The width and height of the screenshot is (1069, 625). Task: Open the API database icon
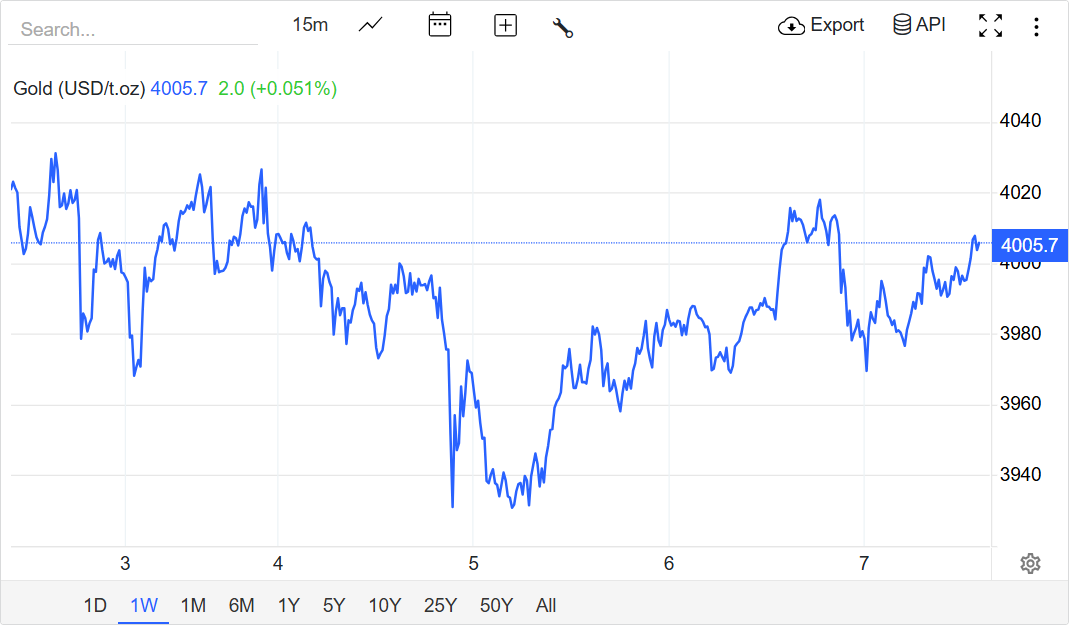click(902, 25)
